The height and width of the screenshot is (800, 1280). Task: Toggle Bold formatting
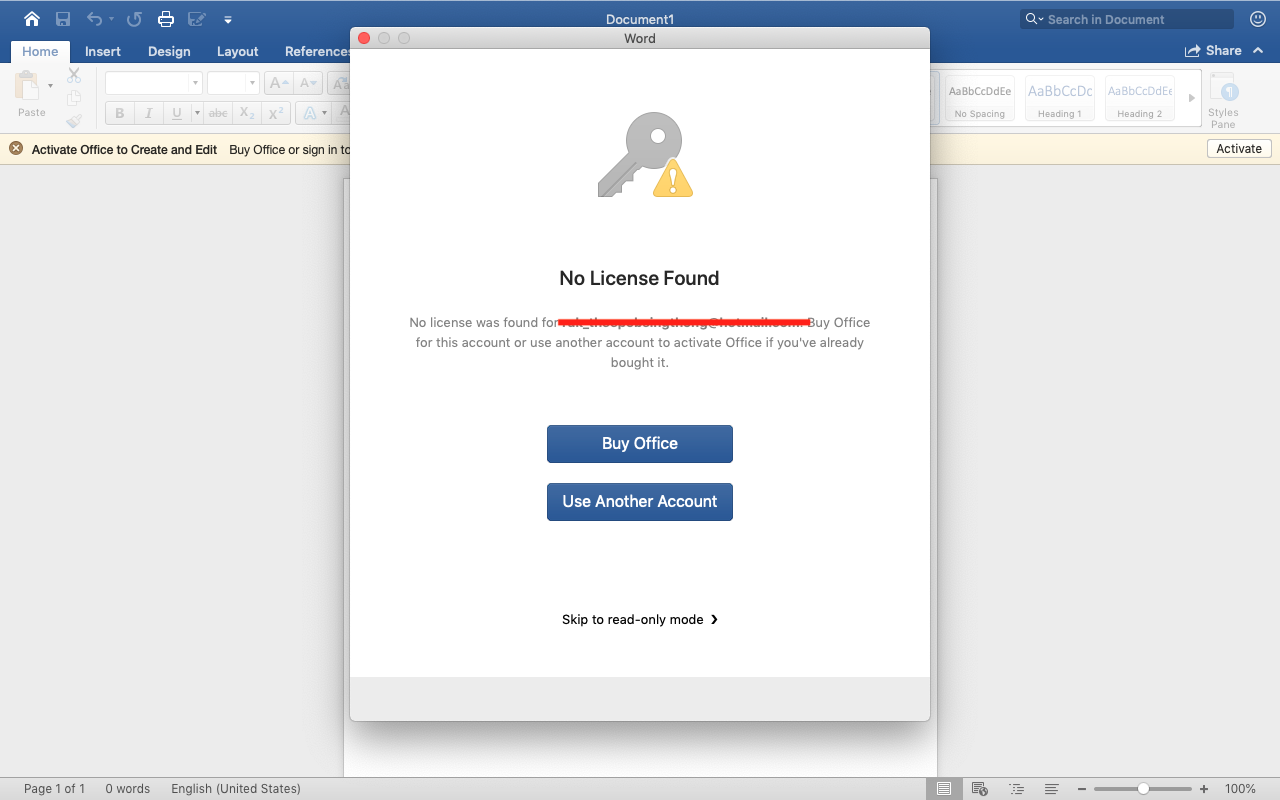pyautogui.click(x=120, y=113)
